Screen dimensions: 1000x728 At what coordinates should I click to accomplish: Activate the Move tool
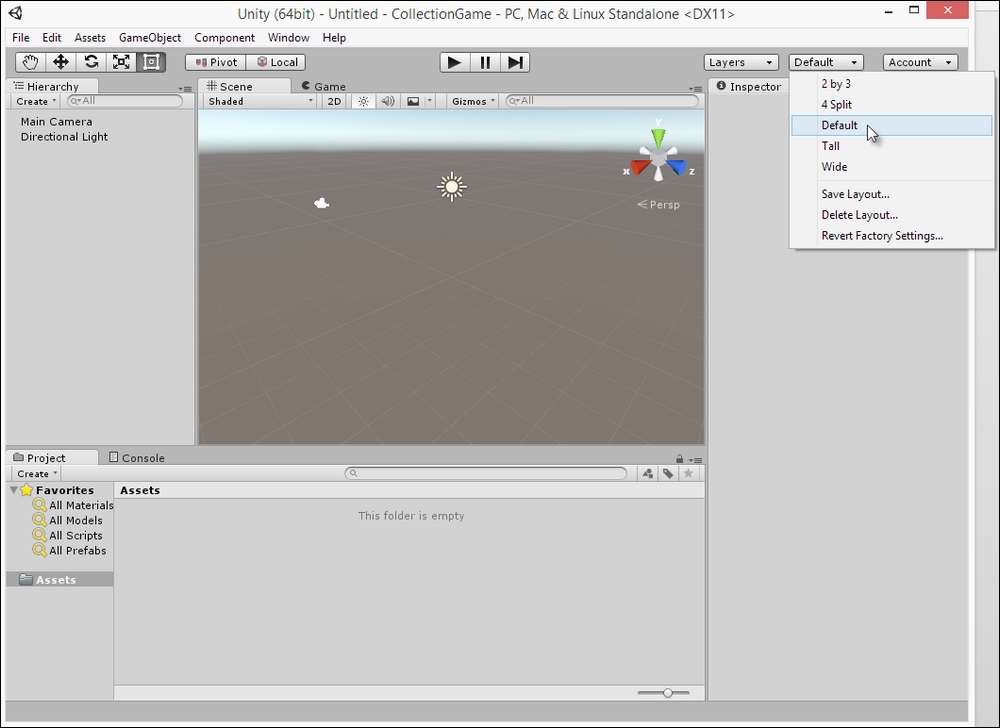pos(60,62)
